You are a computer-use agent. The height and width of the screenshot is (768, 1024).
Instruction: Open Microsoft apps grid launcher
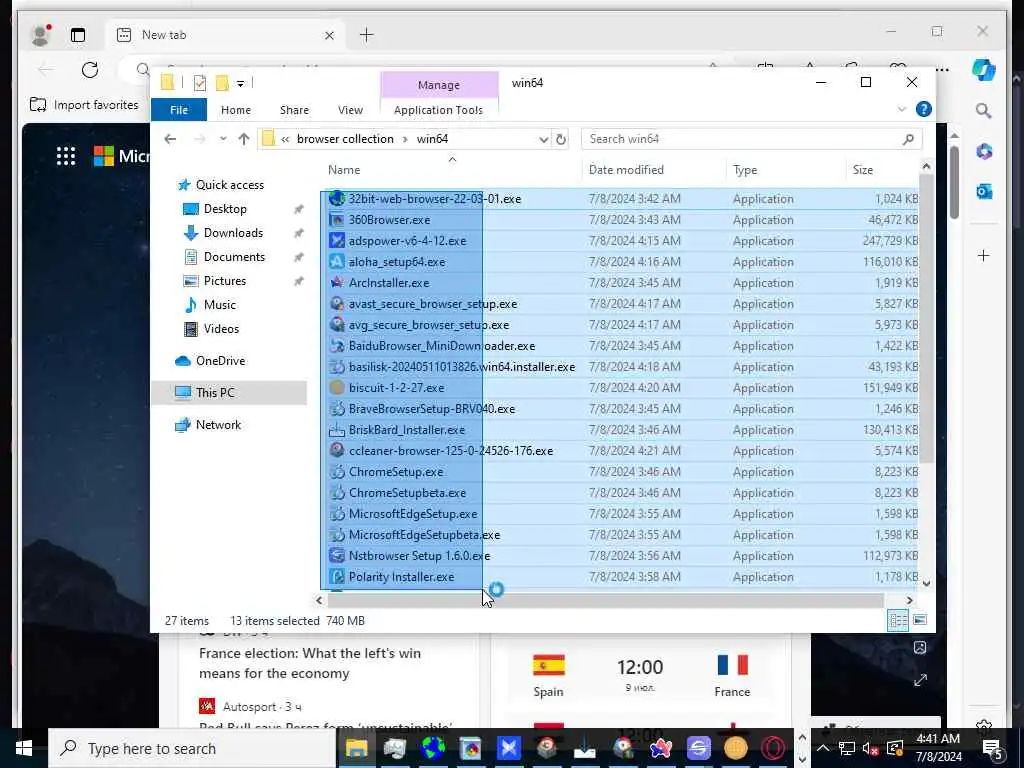[x=66, y=156]
